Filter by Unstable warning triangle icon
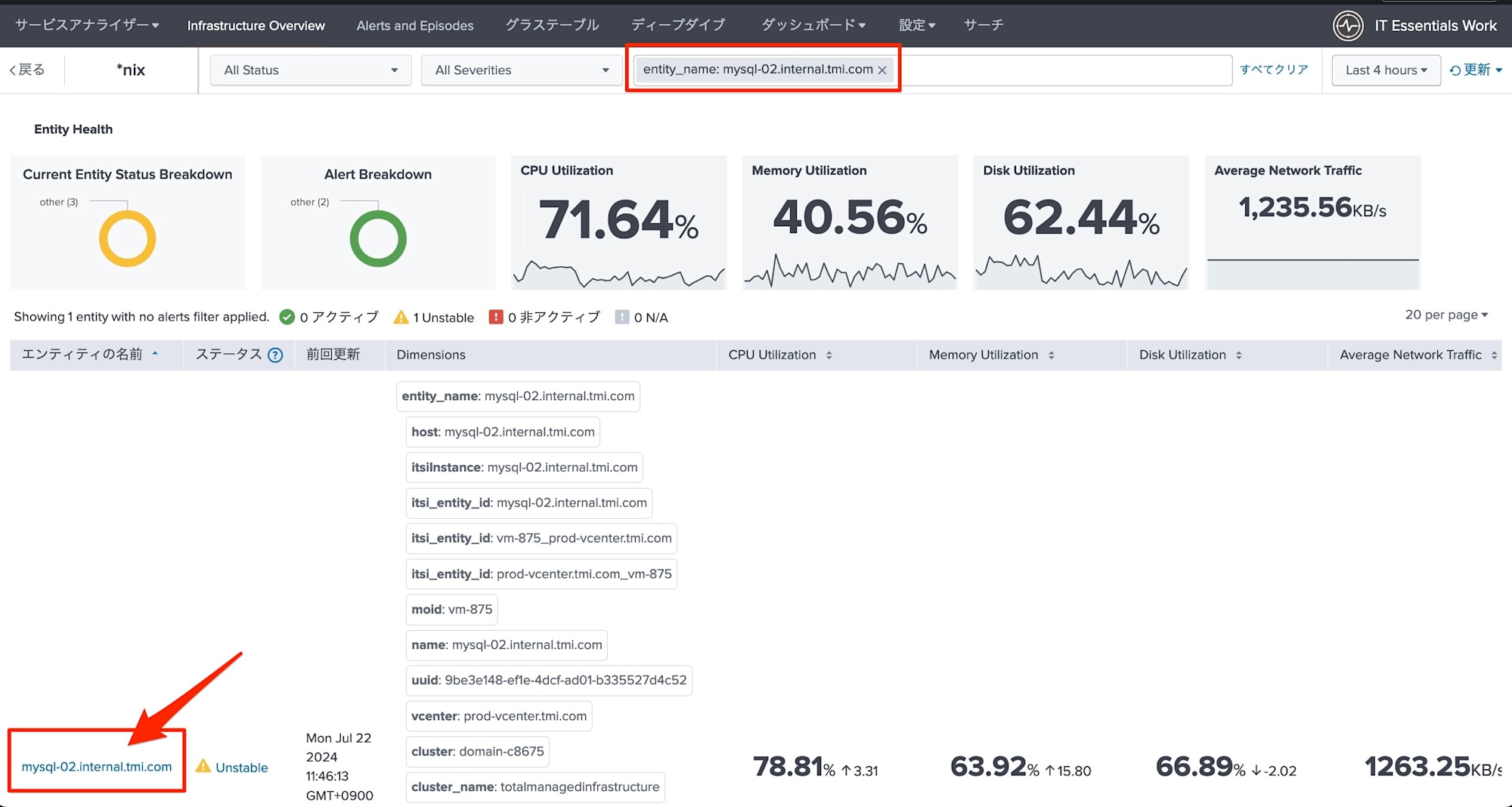 (401, 317)
